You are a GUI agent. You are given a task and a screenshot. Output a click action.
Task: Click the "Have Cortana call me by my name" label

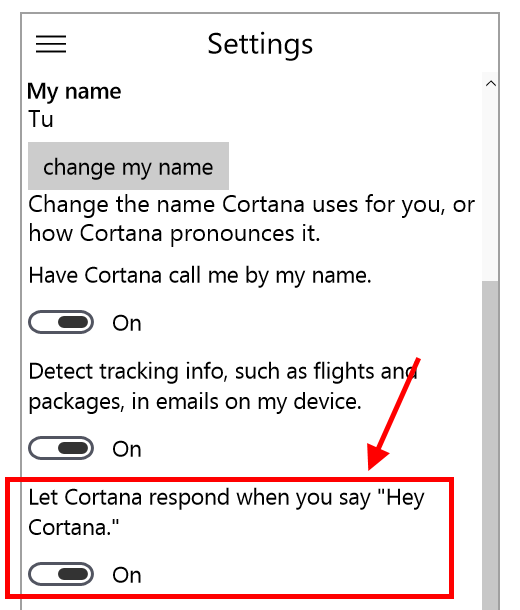click(200, 276)
